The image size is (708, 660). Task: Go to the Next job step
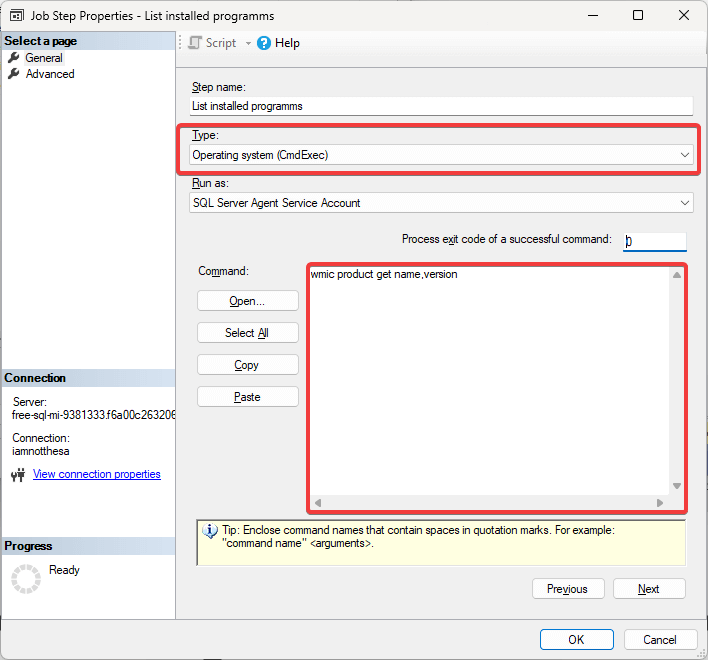click(649, 589)
